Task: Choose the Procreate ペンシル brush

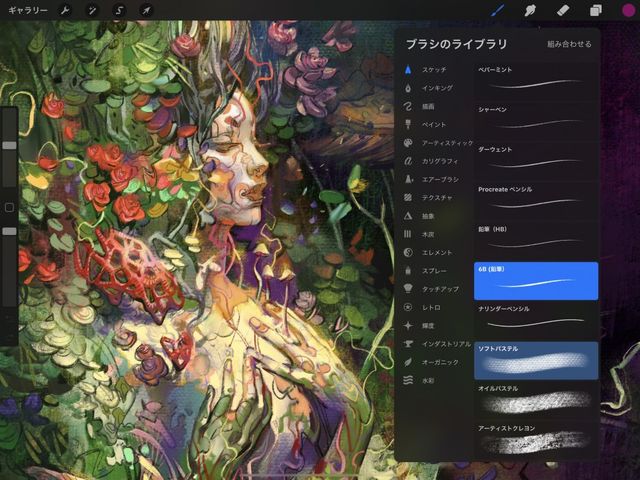Action: [536, 200]
